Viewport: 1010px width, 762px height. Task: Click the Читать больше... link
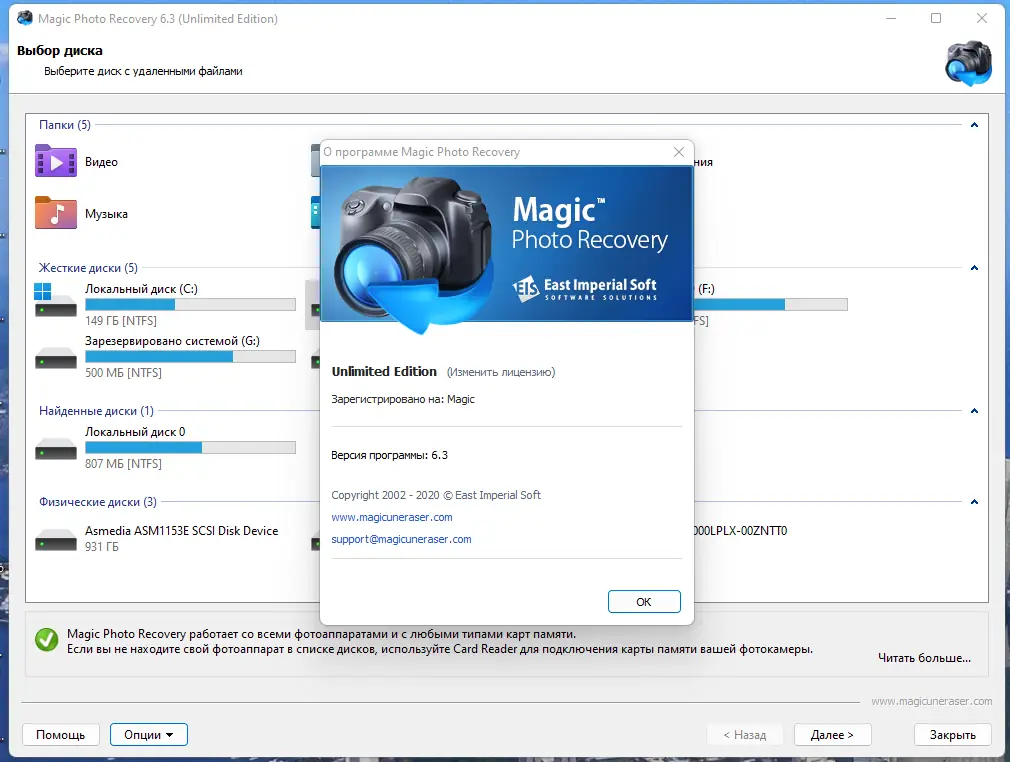tap(924, 658)
